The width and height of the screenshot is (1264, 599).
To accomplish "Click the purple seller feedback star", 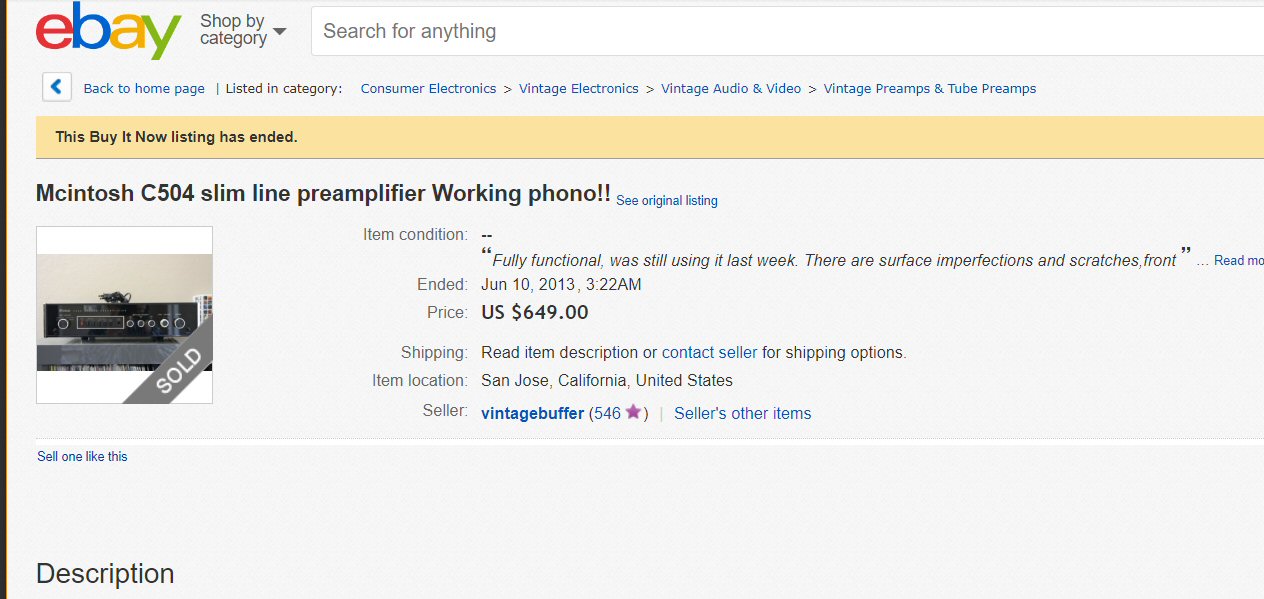I will pyautogui.click(x=633, y=412).
